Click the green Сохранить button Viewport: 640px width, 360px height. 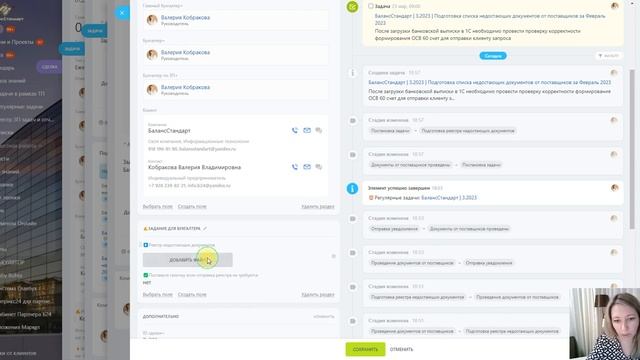(x=365, y=349)
